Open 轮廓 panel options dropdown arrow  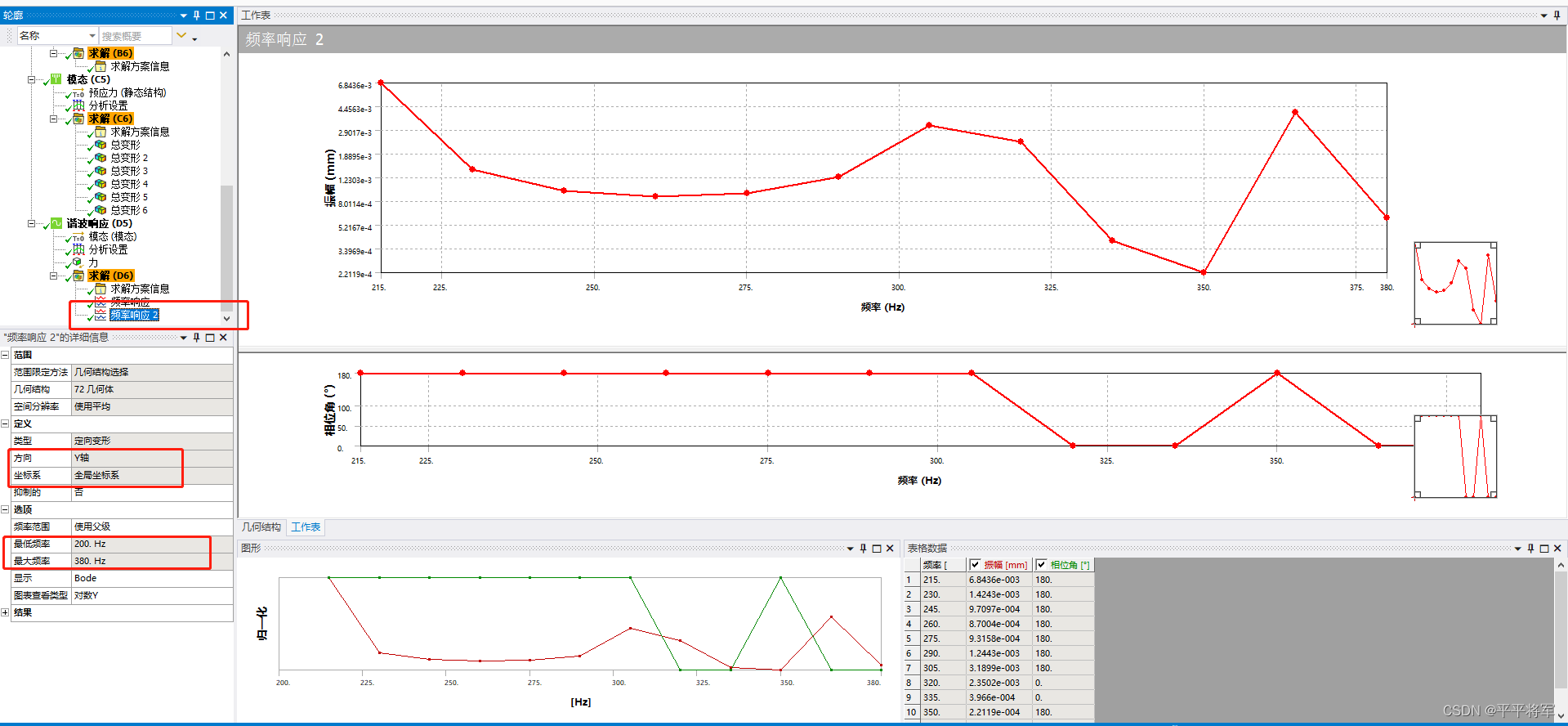(183, 16)
